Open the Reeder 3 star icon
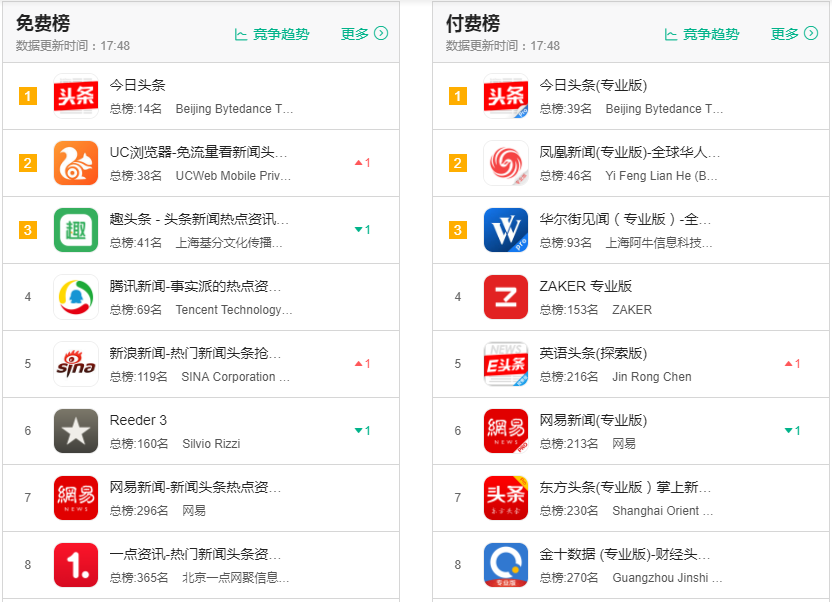The height and width of the screenshot is (602, 832). point(76,431)
